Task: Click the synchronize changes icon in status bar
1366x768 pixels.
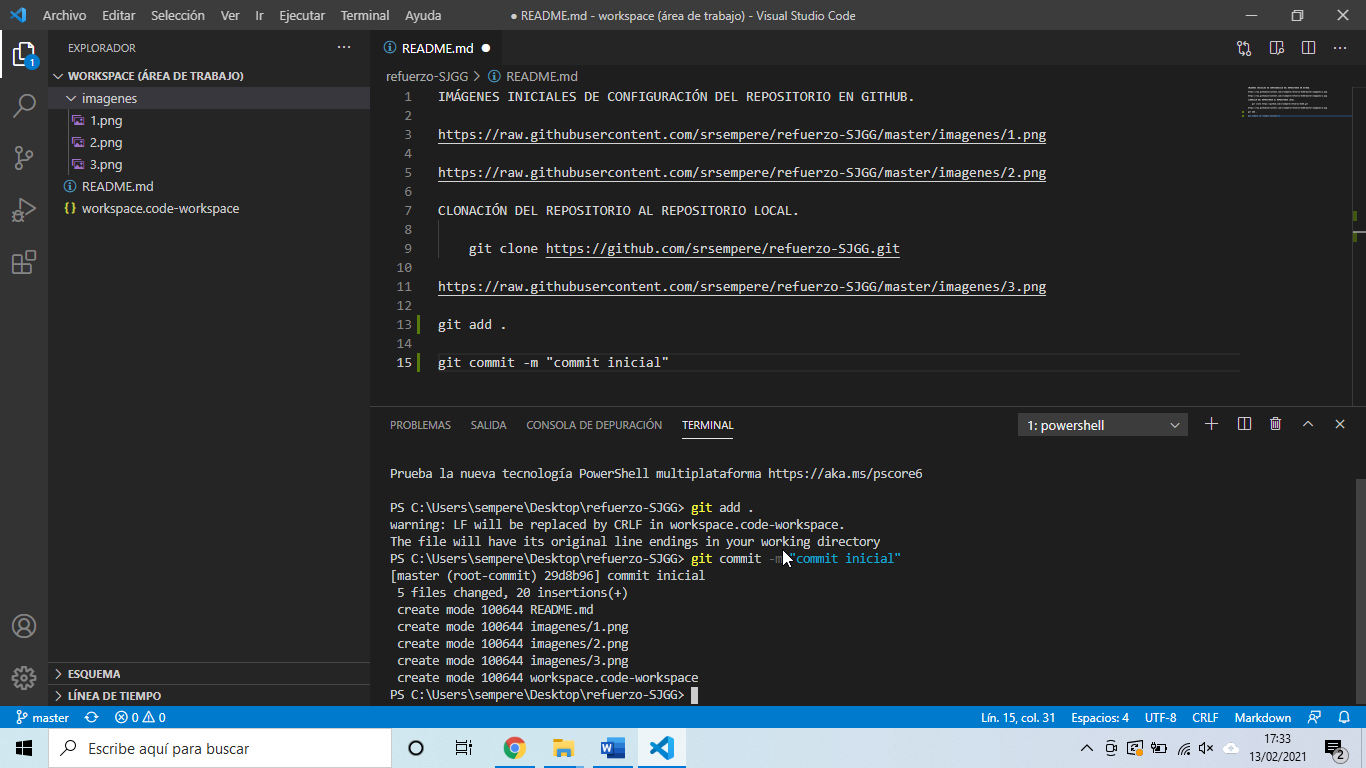Action: click(x=92, y=717)
